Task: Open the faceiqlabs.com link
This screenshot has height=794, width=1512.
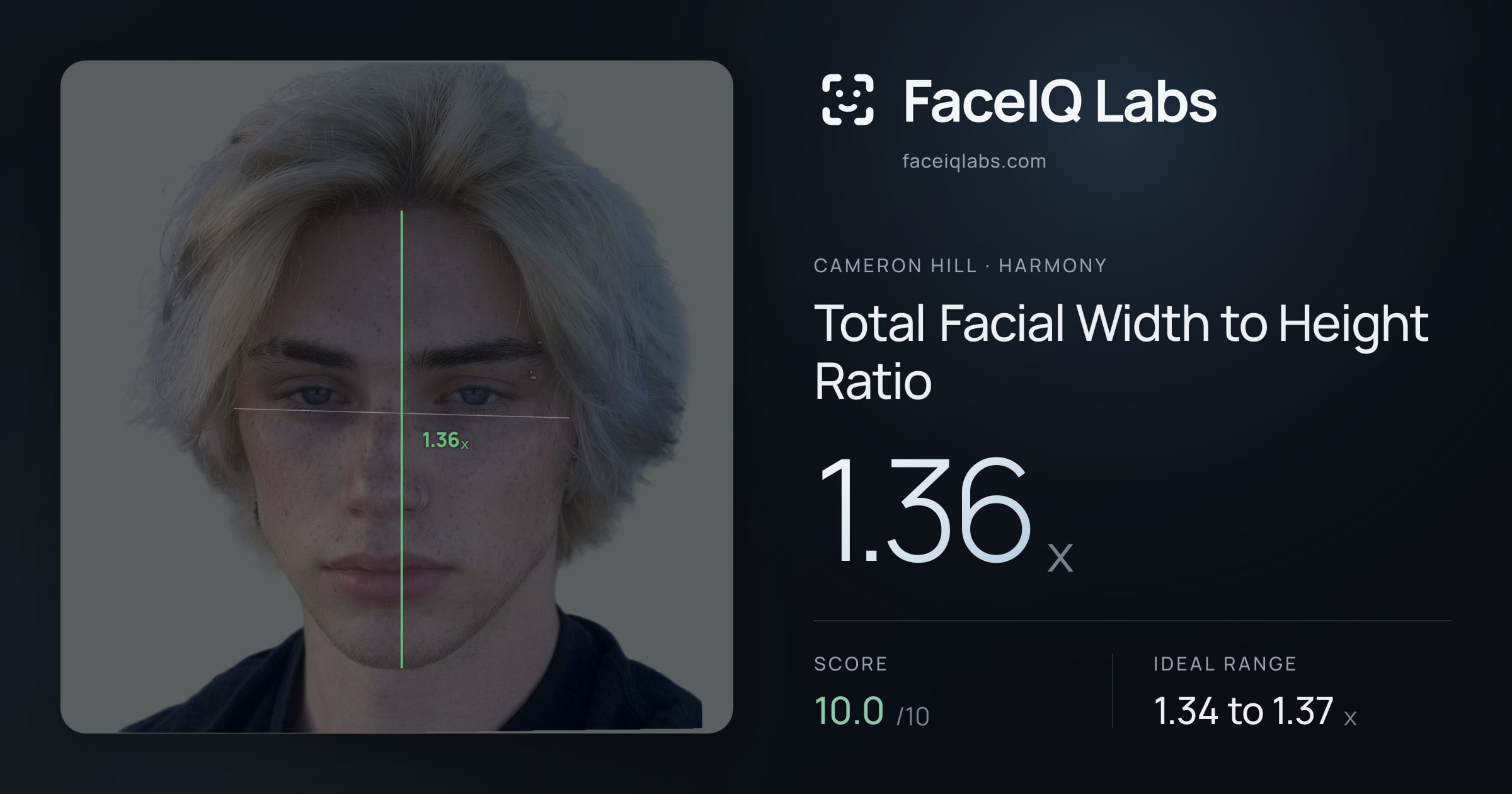Action: (974, 161)
